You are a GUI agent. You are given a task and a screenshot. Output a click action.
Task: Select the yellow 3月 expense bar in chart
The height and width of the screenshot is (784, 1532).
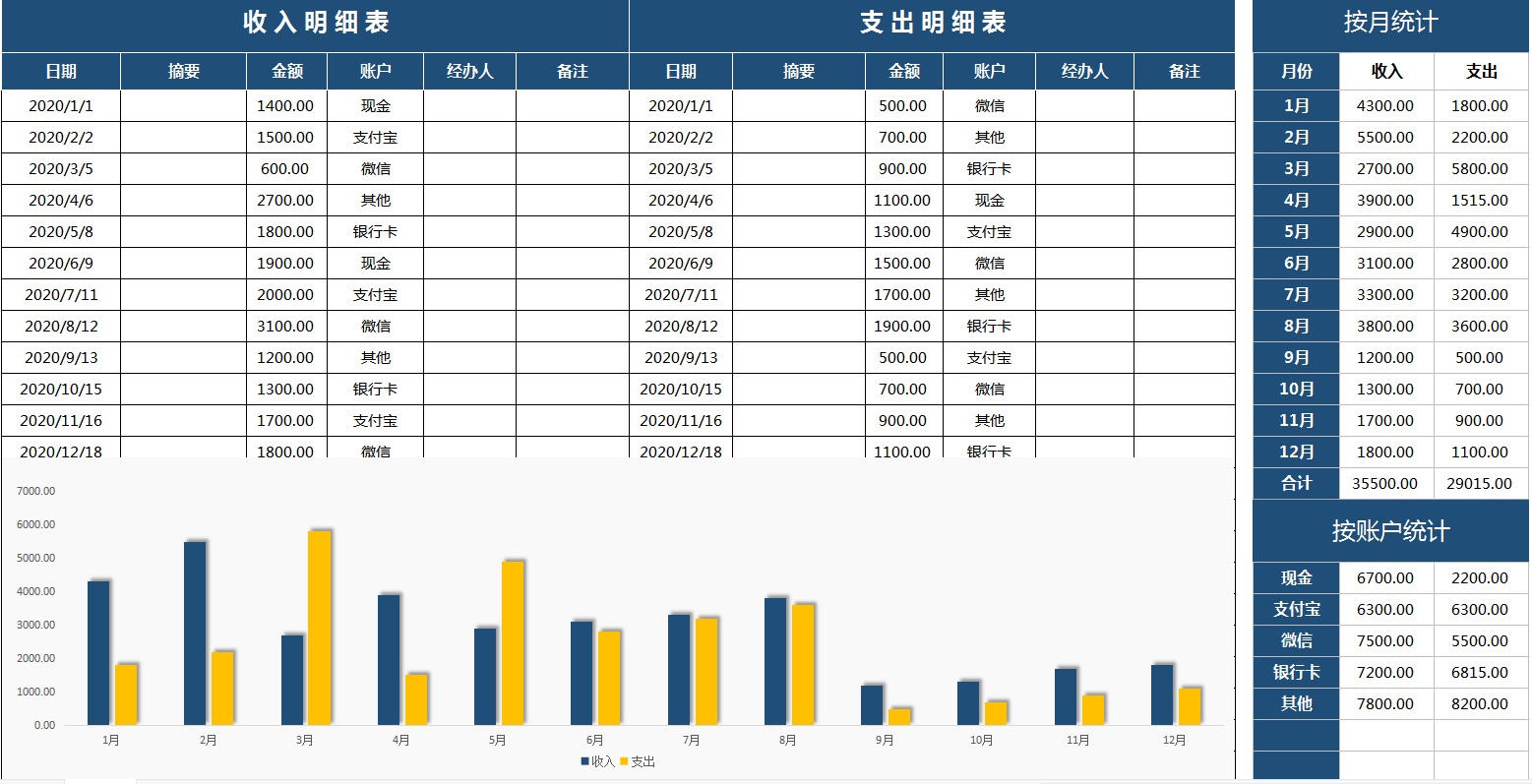319,628
